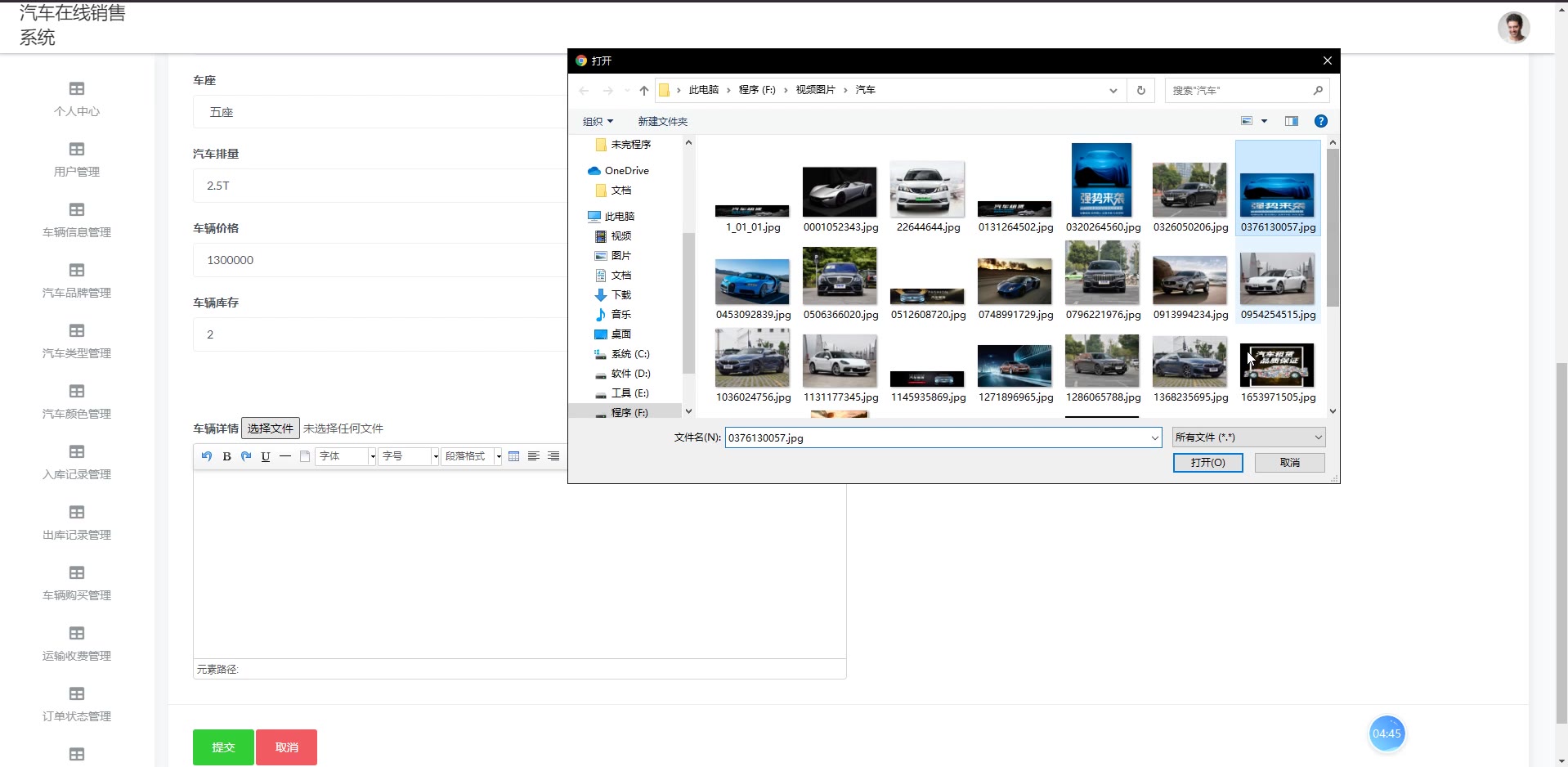Toggle underline formatting in the editor toolbar
The image size is (1568, 767).
point(266,456)
